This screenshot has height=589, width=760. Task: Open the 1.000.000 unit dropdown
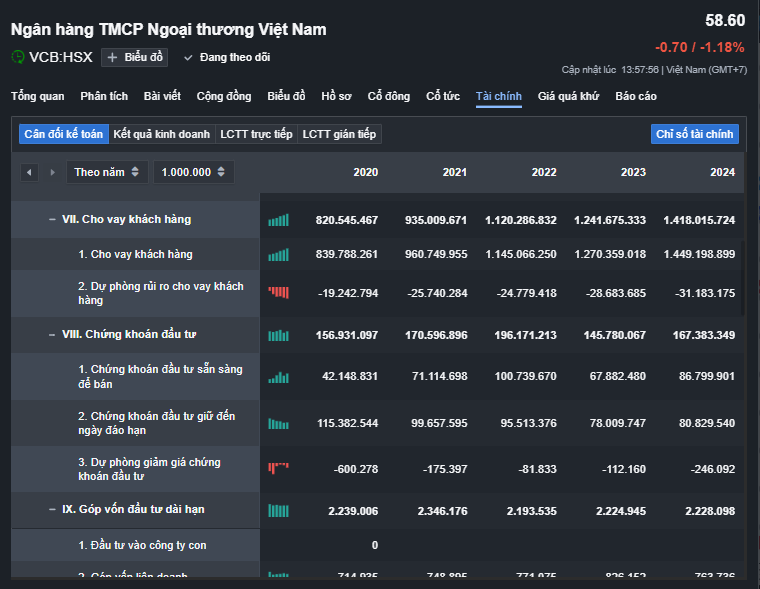(x=193, y=172)
